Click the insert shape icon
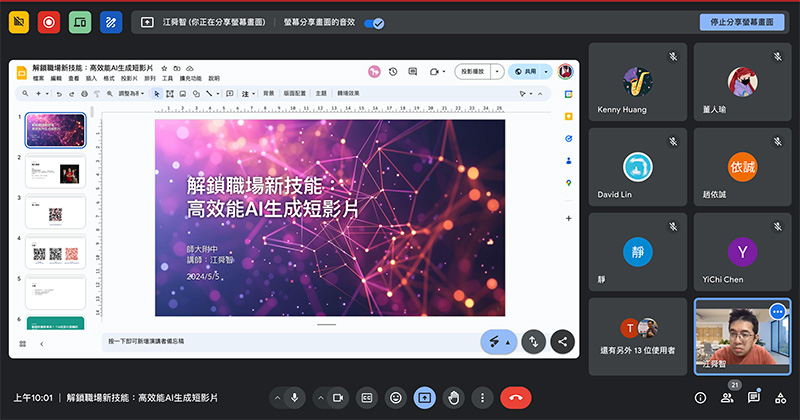The width and height of the screenshot is (800, 420). [x=196, y=94]
